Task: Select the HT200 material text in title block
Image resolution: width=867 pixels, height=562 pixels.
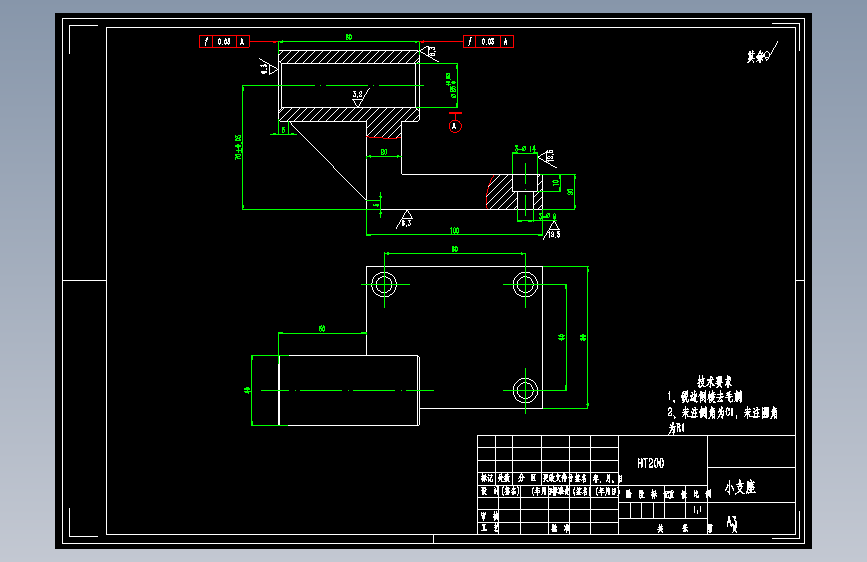Action: click(650, 464)
